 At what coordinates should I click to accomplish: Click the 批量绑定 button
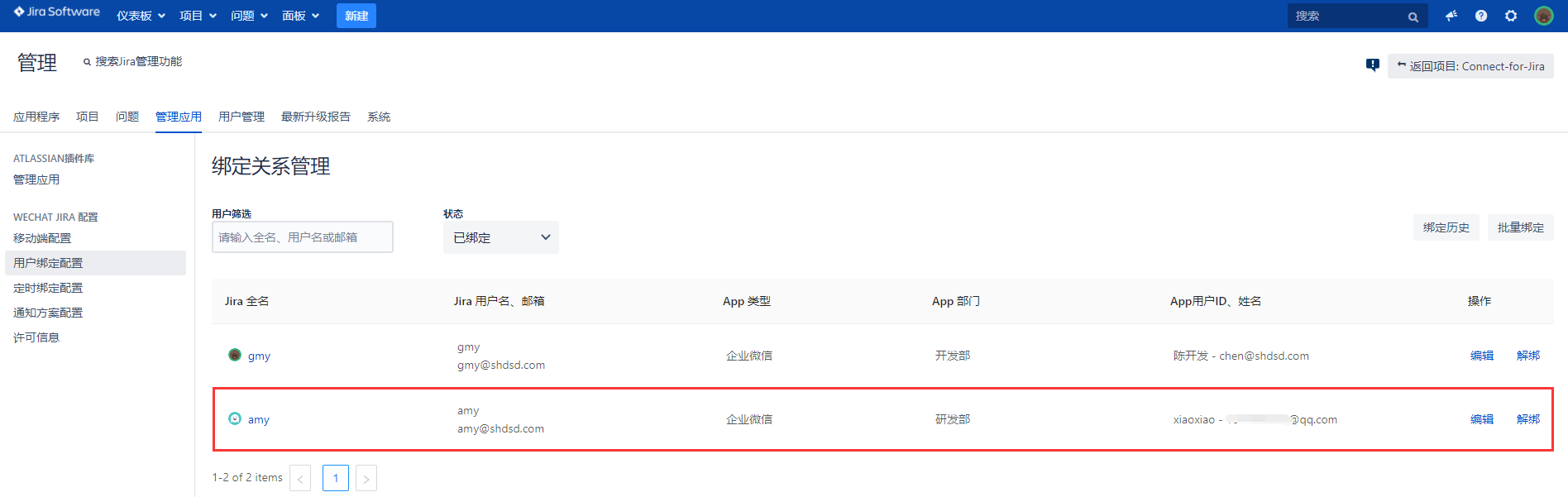[1520, 227]
